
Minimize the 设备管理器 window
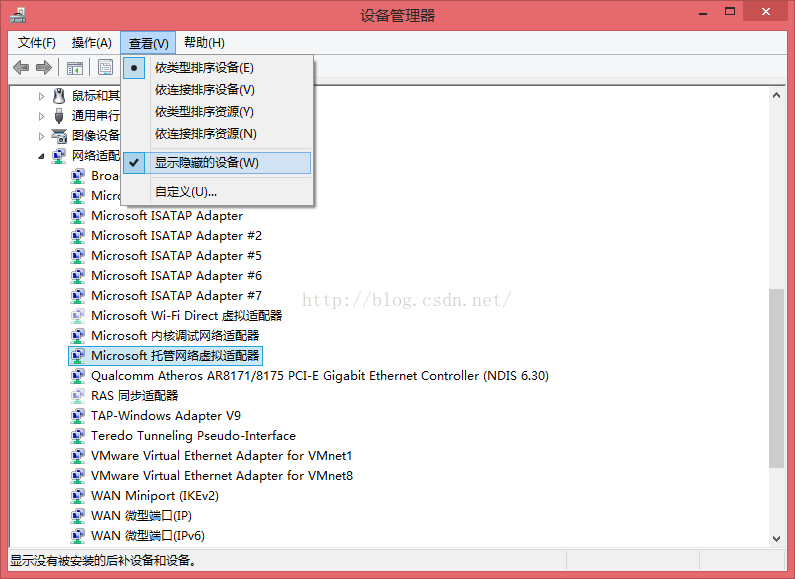coord(703,12)
